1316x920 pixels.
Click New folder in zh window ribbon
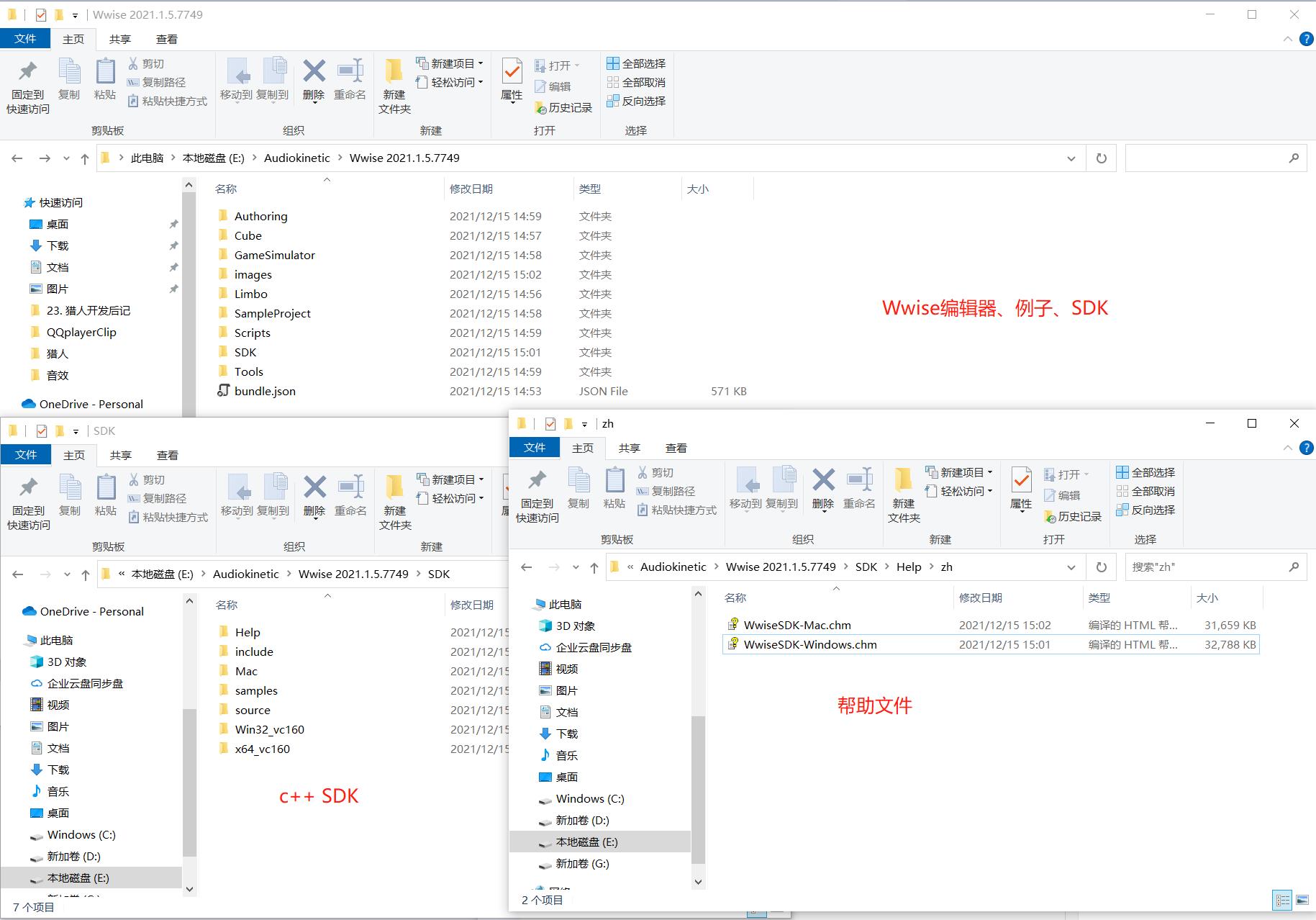904,495
